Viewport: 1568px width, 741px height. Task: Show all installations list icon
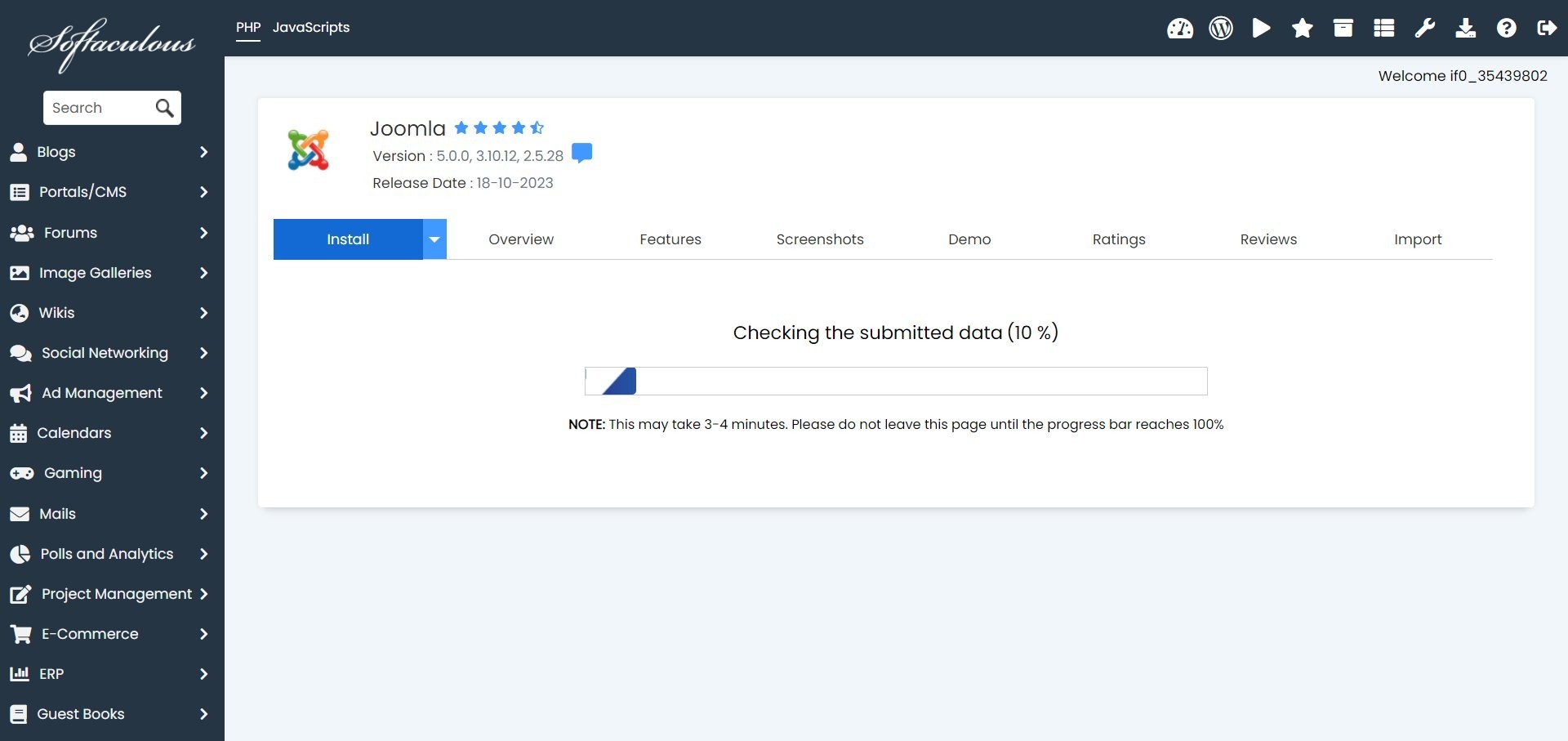click(1383, 29)
